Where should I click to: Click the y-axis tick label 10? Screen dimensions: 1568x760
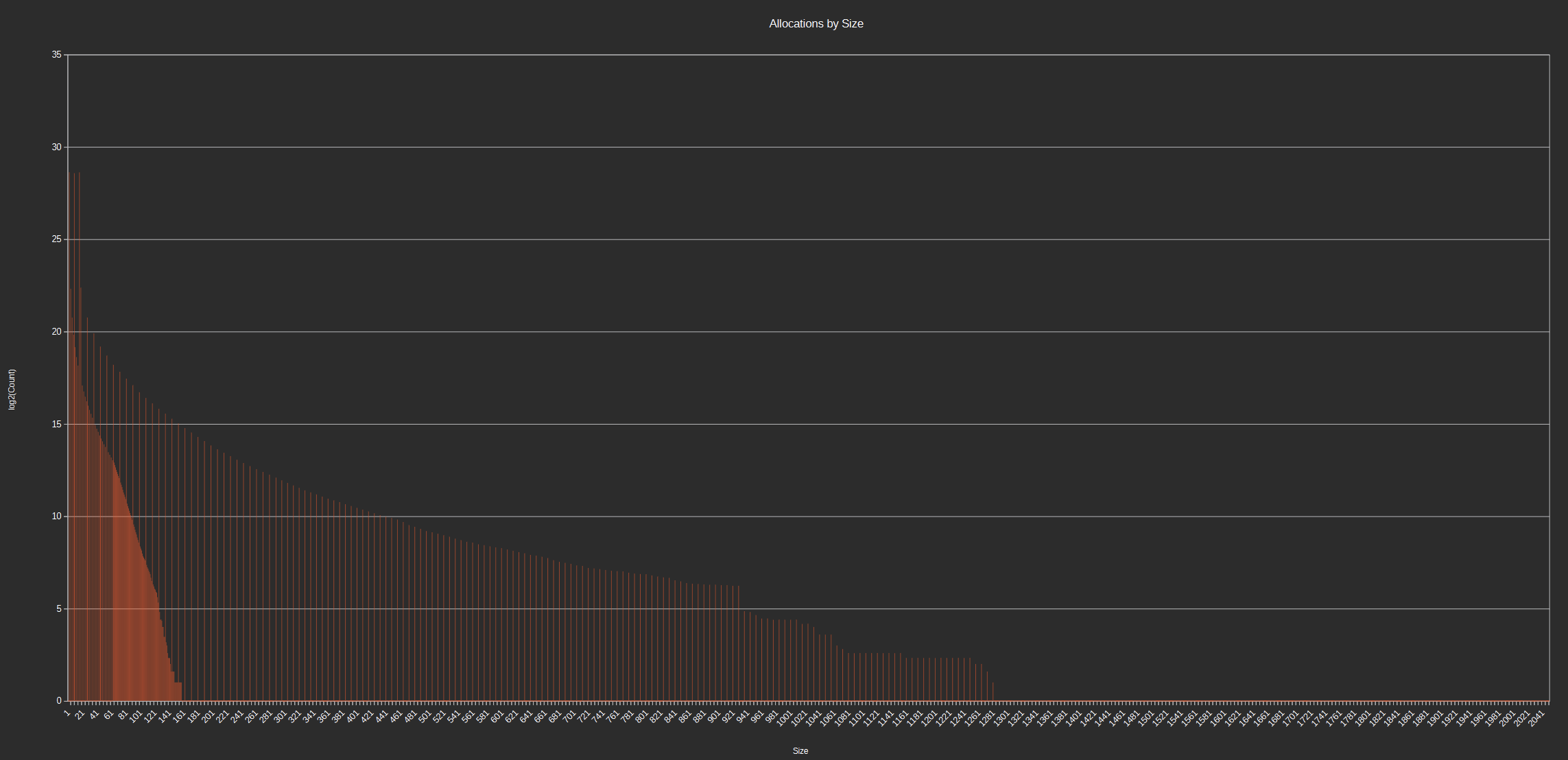point(56,516)
